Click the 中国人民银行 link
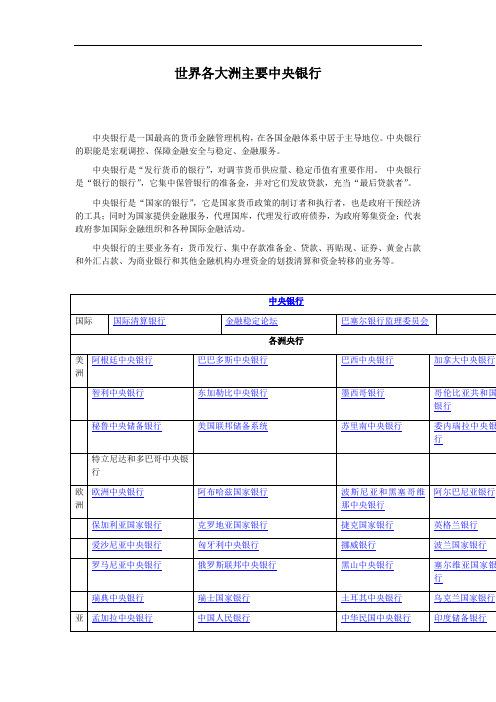Image resolution: width=496 pixels, height=702 pixels. 224,618
